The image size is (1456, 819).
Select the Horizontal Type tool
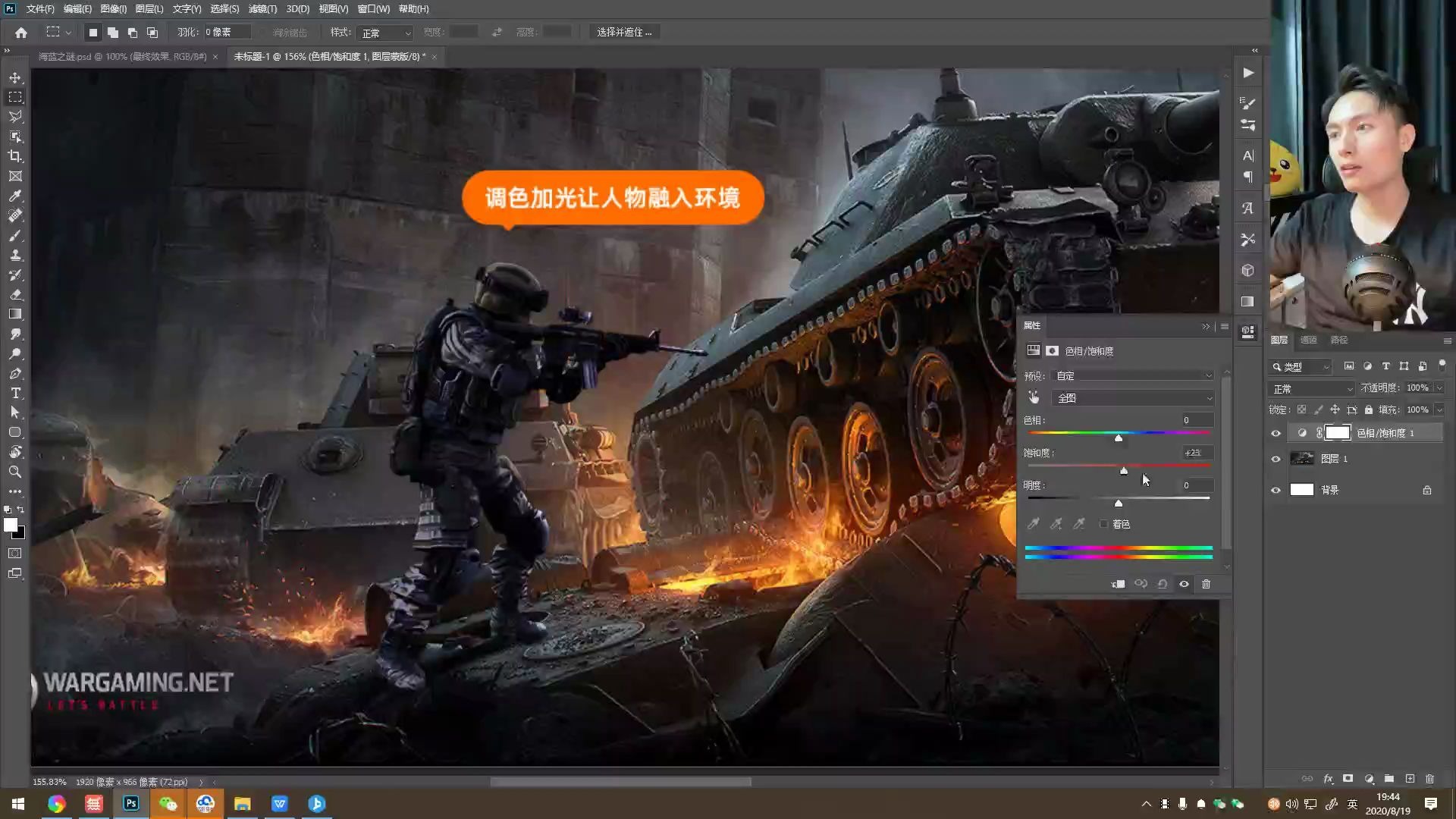tap(15, 393)
